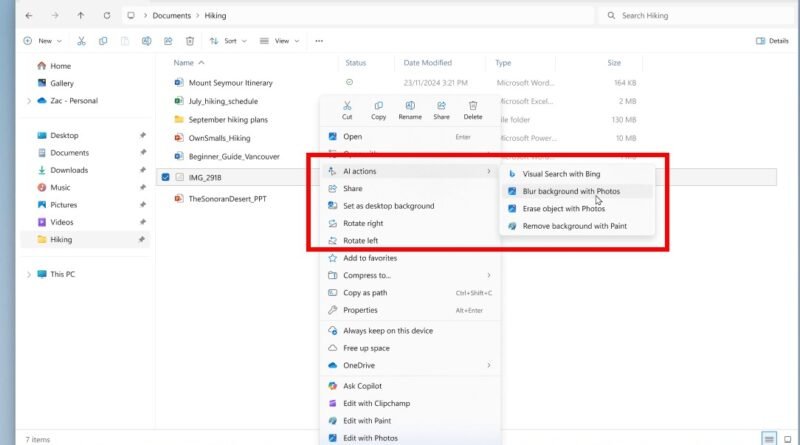Viewport: 800px width, 445px height.
Task: Click the Copy icon in the toolbar
Action: [x=103, y=41]
